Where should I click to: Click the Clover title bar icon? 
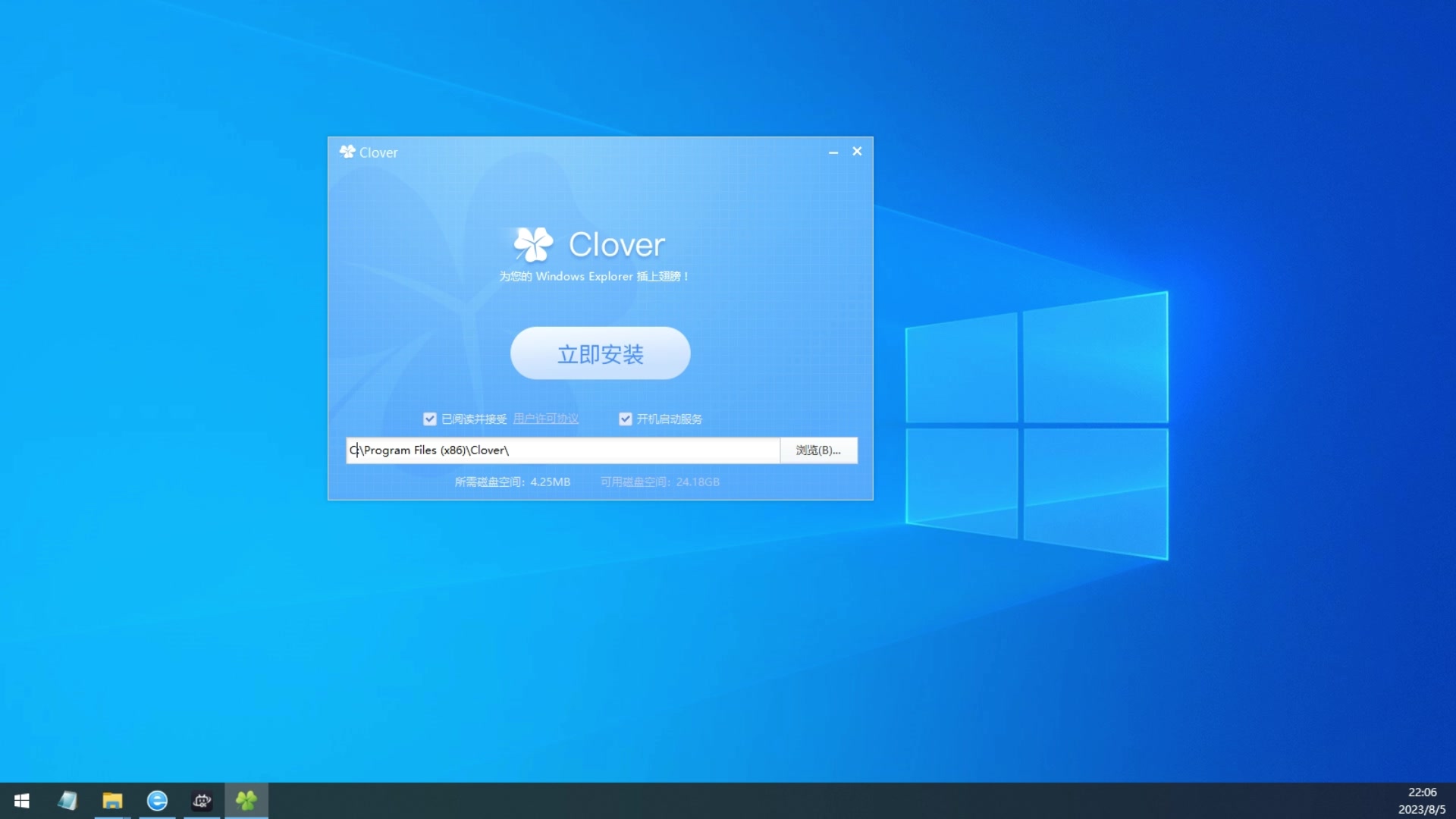[347, 152]
